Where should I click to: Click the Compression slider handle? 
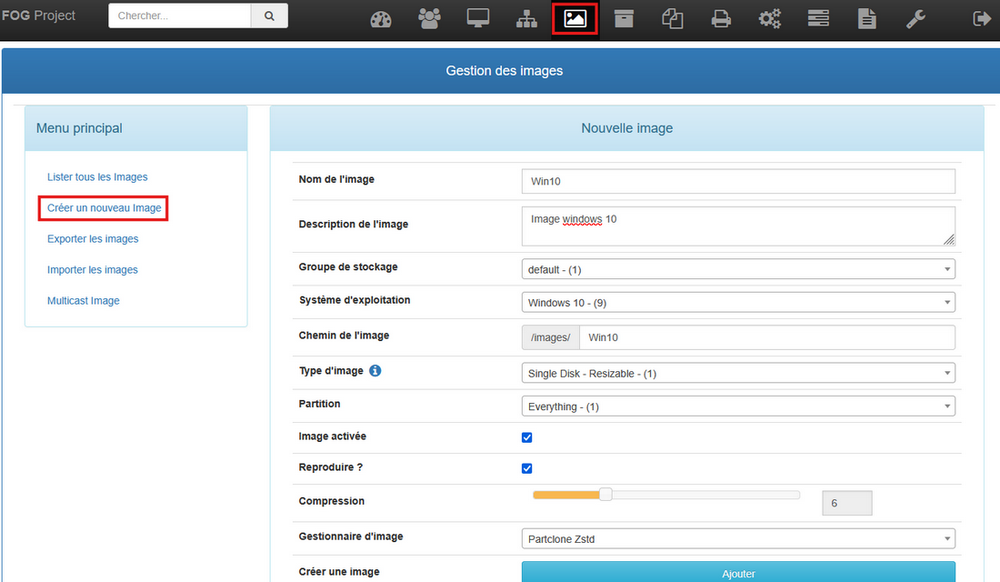[605, 494]
